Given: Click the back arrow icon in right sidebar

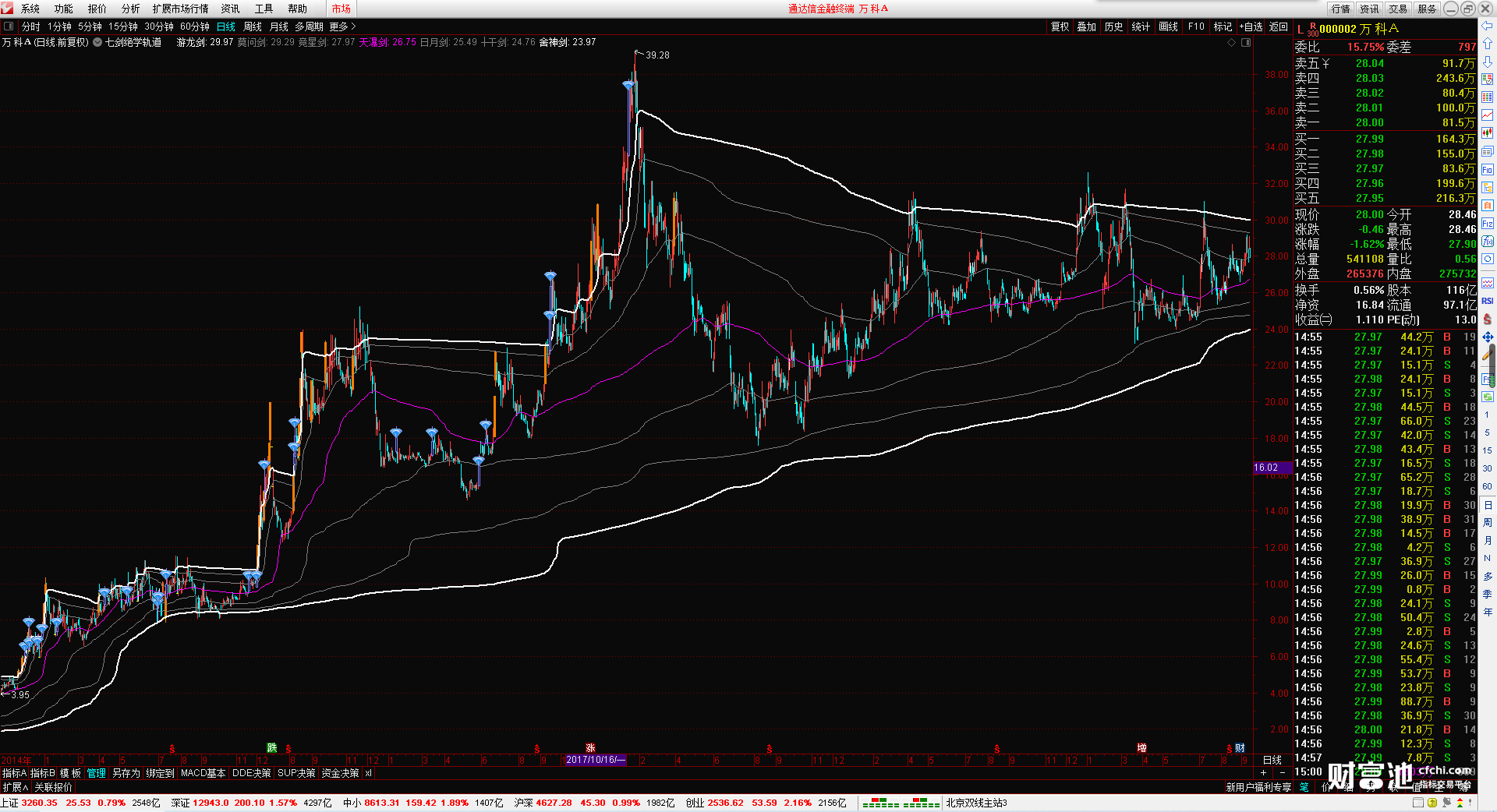Looking at the screenshot, I should click(x=1487, y=26).
